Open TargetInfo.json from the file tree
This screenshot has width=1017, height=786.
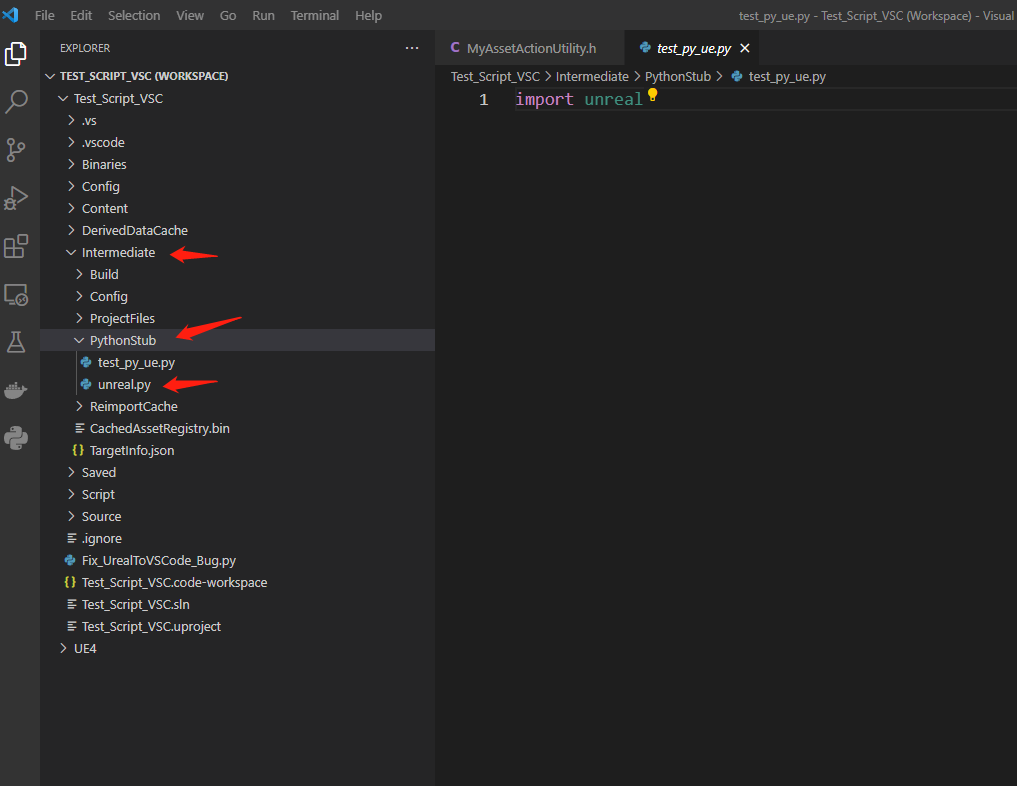[x=132, y=450]
